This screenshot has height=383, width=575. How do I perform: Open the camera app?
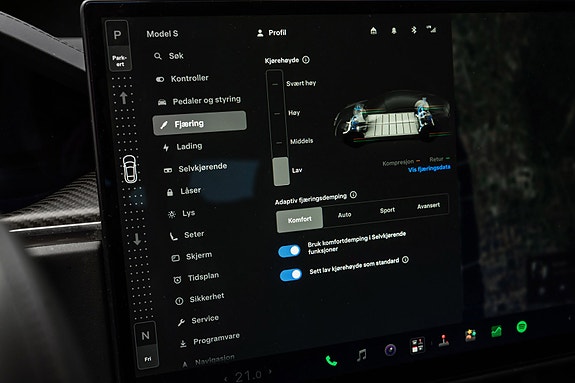pos(390,350)
